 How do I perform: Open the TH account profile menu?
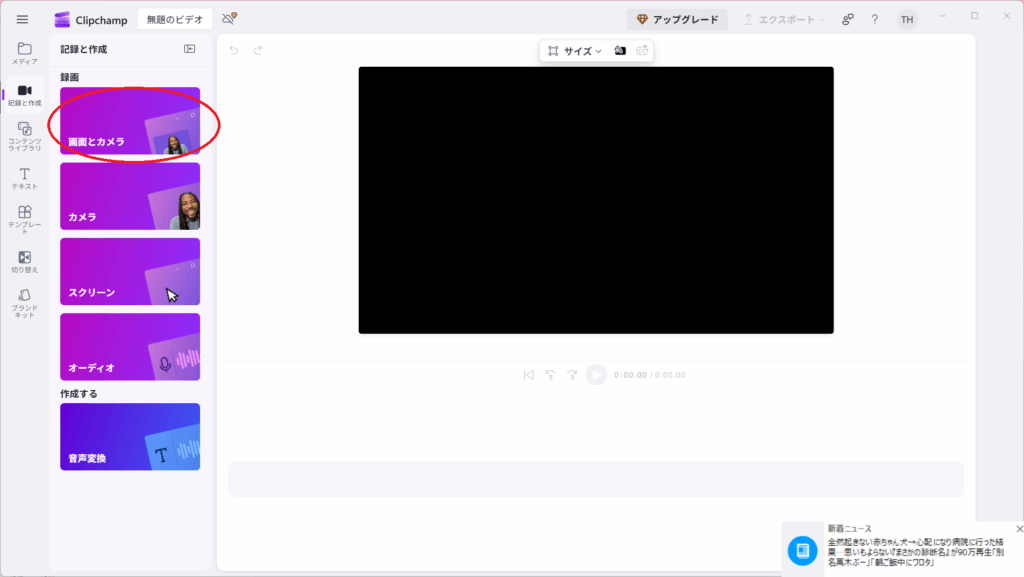click(907, 19)
